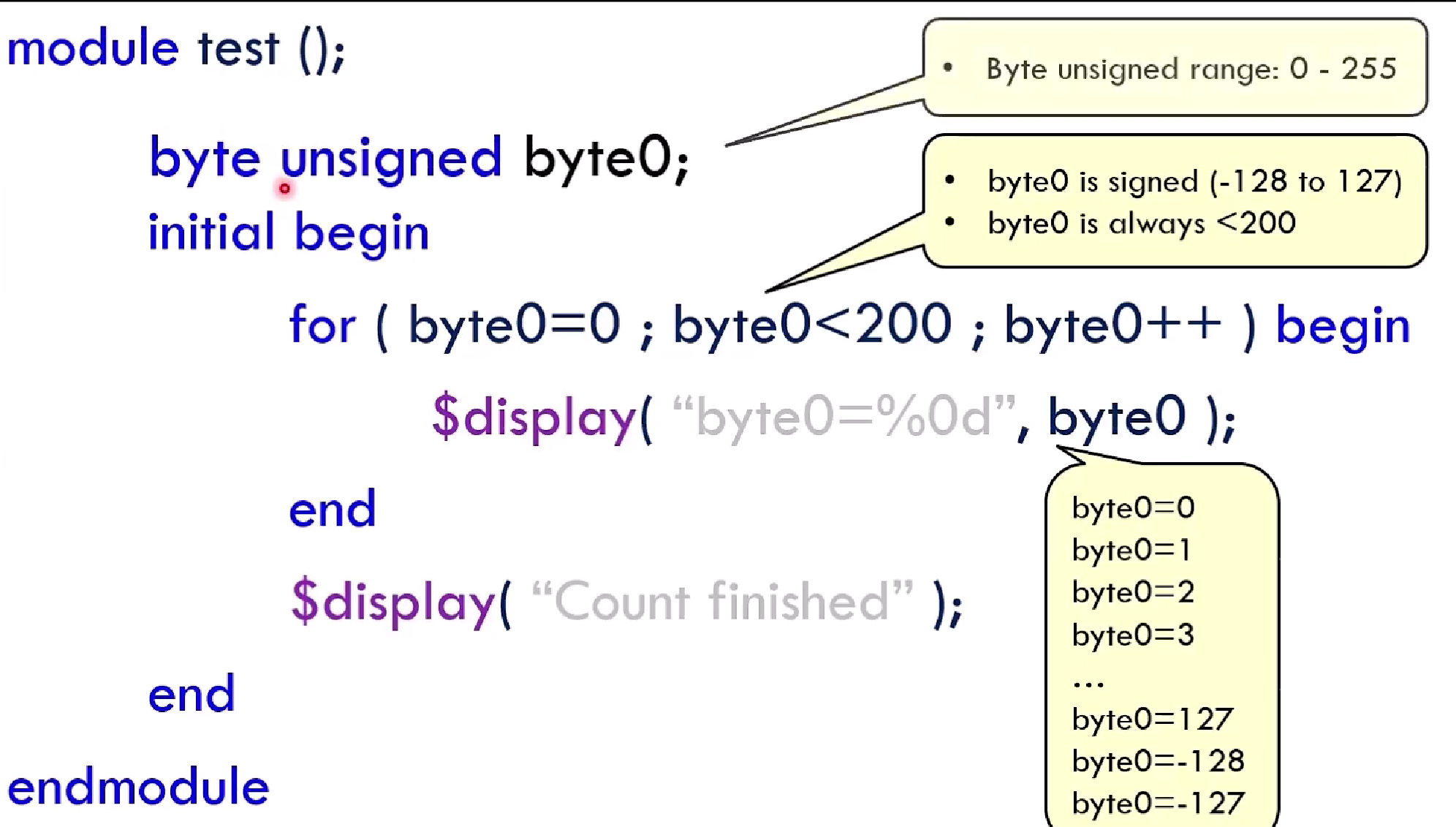
Task: Click 'byte0=0' output line in callout
Action: pos(1133,507)
